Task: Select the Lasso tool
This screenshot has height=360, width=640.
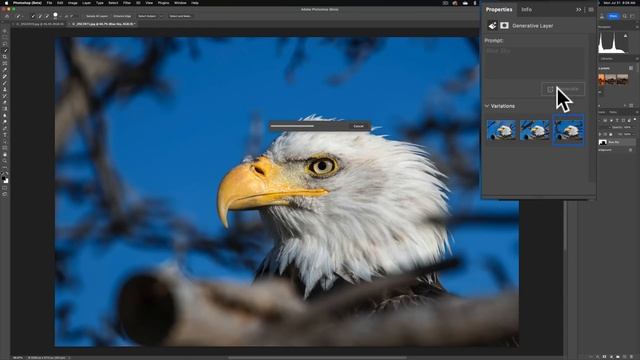Action: 5,44
